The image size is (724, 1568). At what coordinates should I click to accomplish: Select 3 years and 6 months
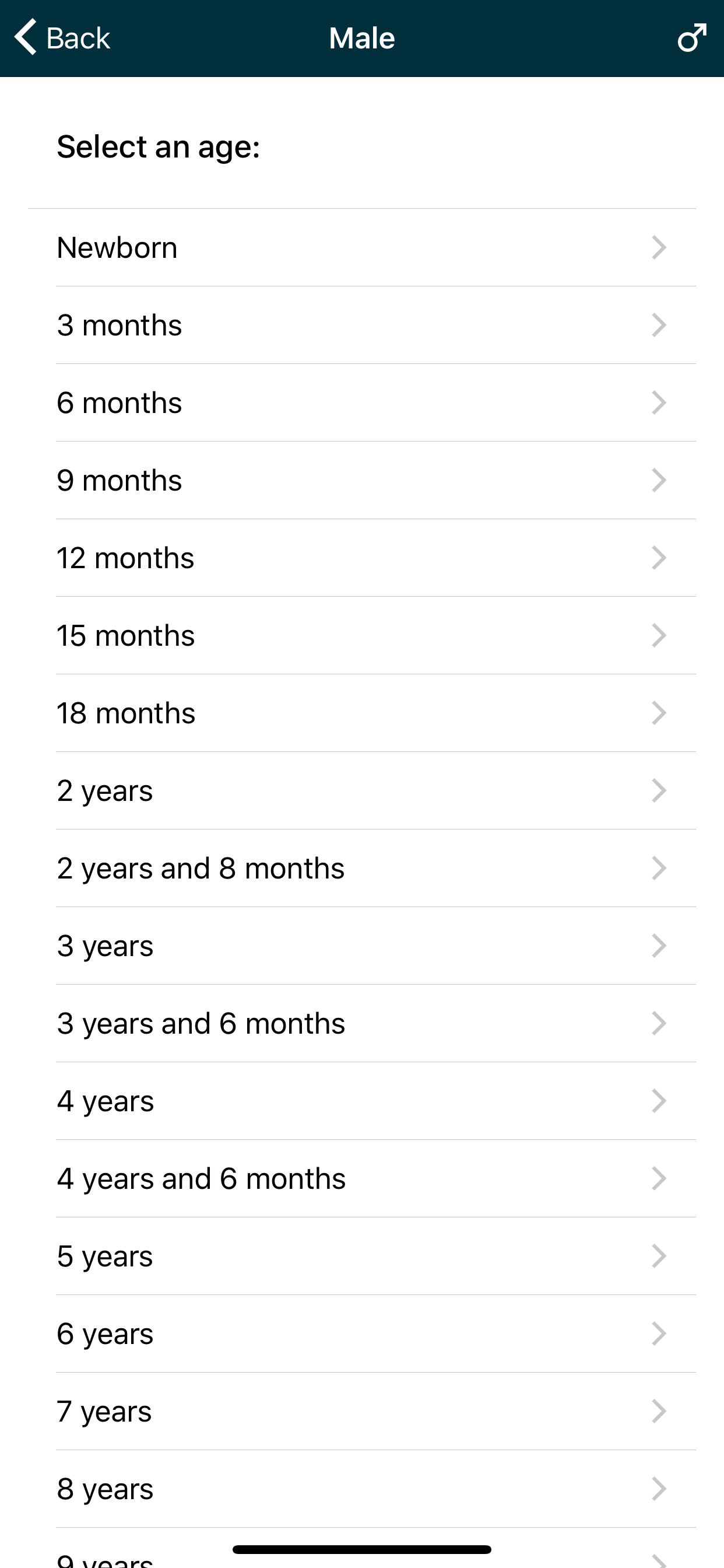[x=201, y=1023]
